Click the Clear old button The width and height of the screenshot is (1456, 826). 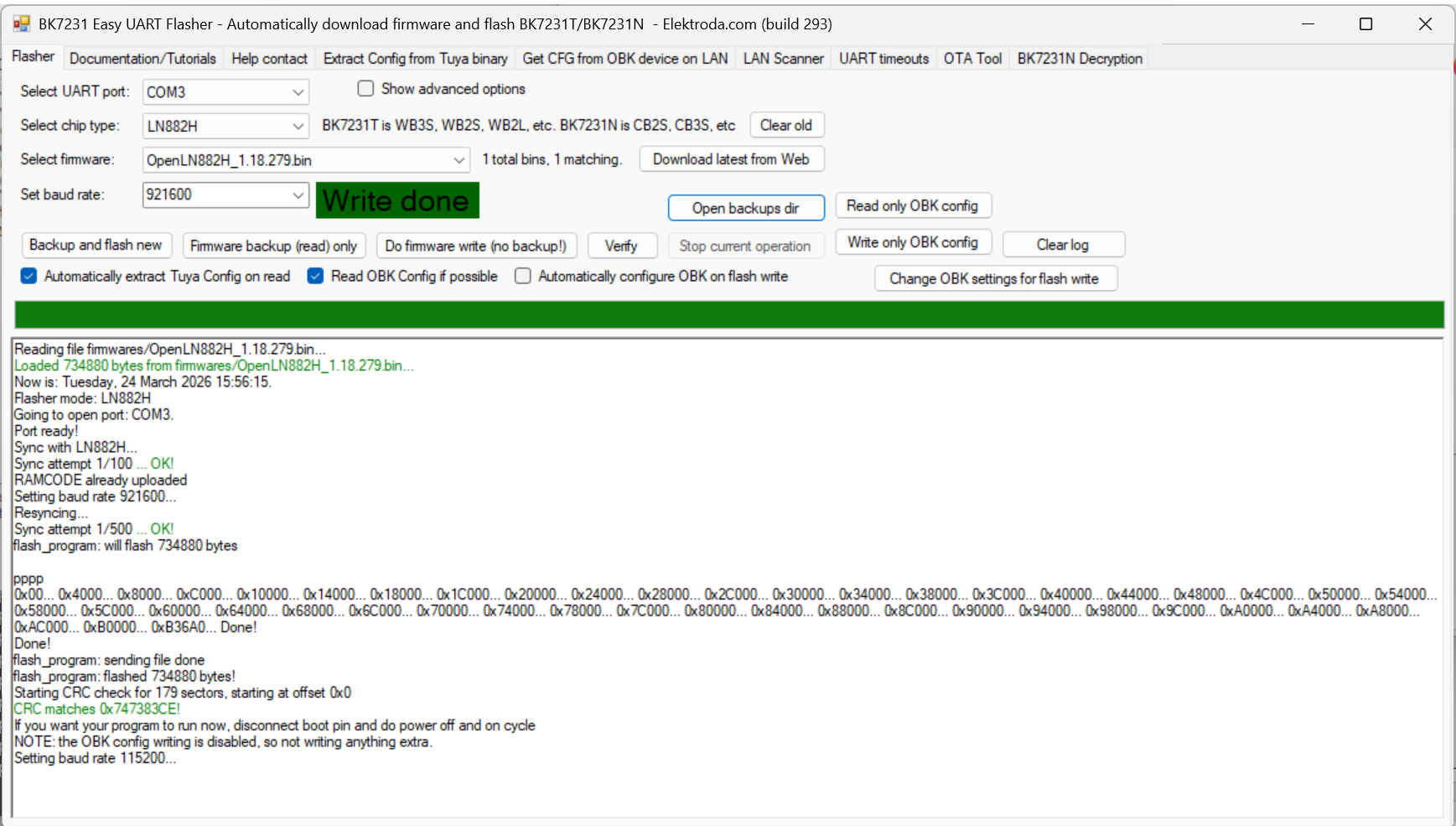(786, 125)
